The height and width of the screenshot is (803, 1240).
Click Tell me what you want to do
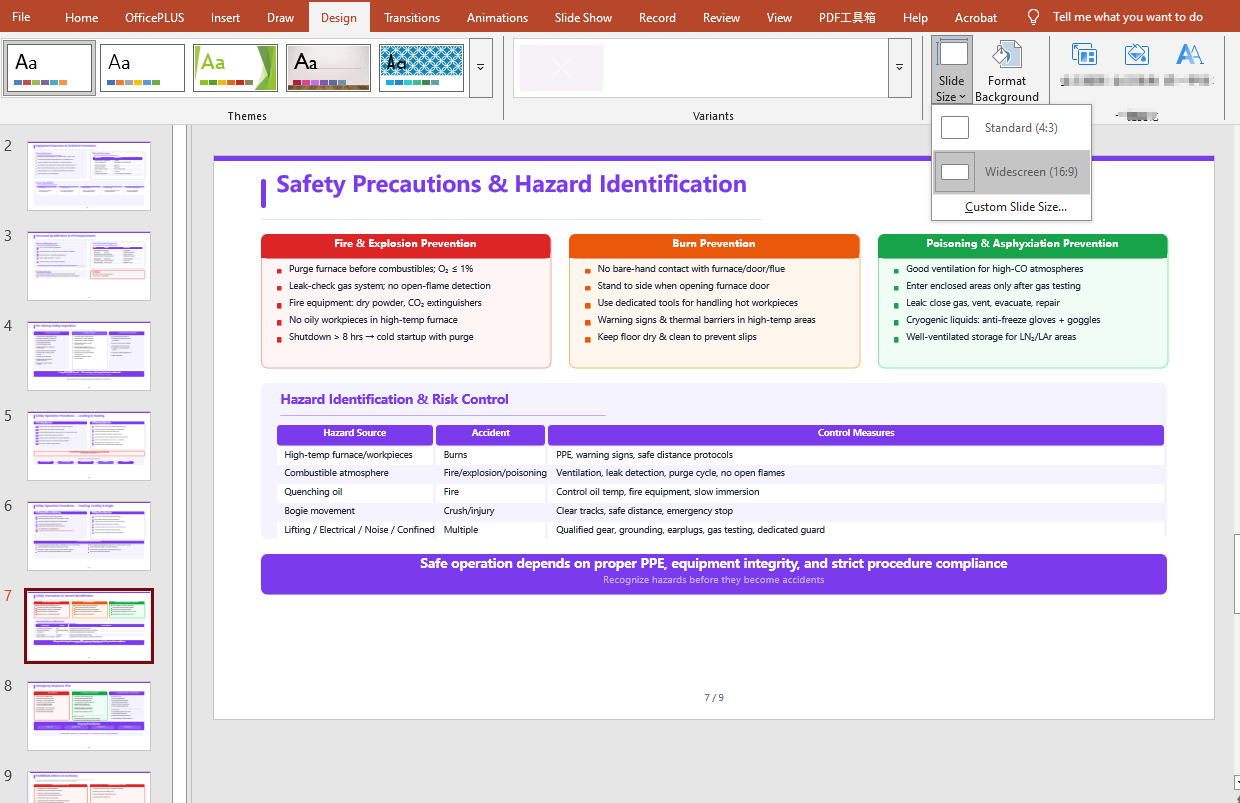pyautogui.click(x=1128, y=17)
